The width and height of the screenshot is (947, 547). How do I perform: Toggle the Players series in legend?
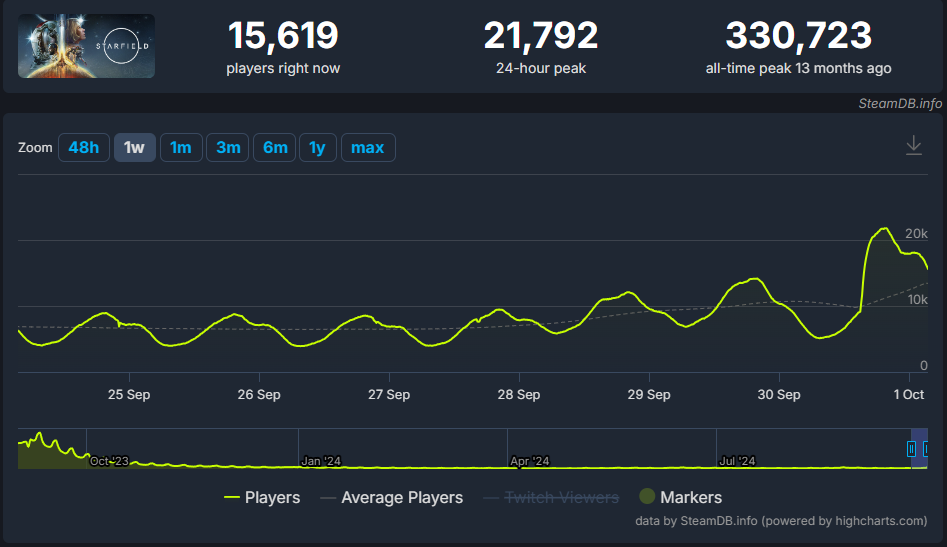262,497
